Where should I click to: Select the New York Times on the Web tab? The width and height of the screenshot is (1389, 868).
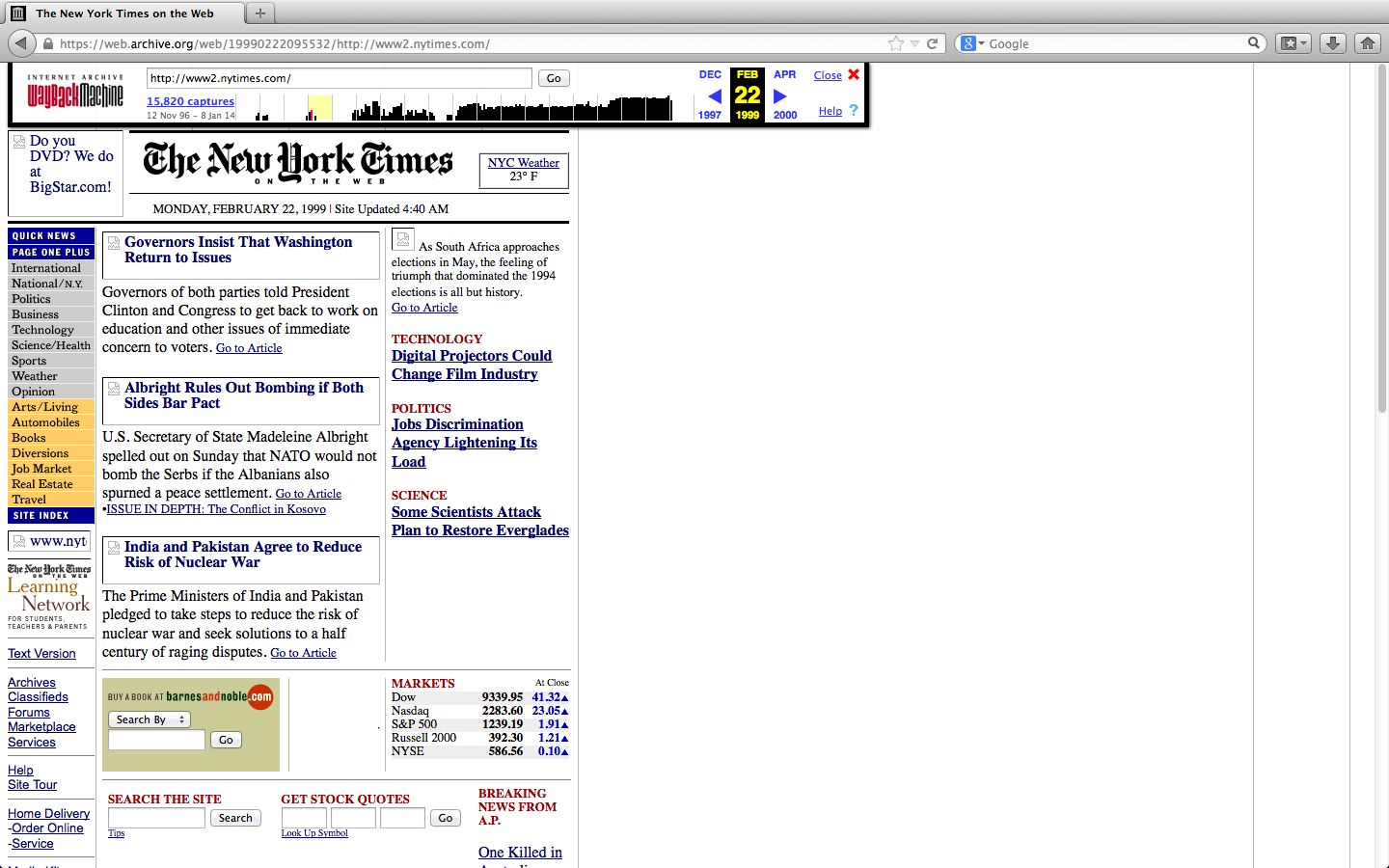pos(125,14)
